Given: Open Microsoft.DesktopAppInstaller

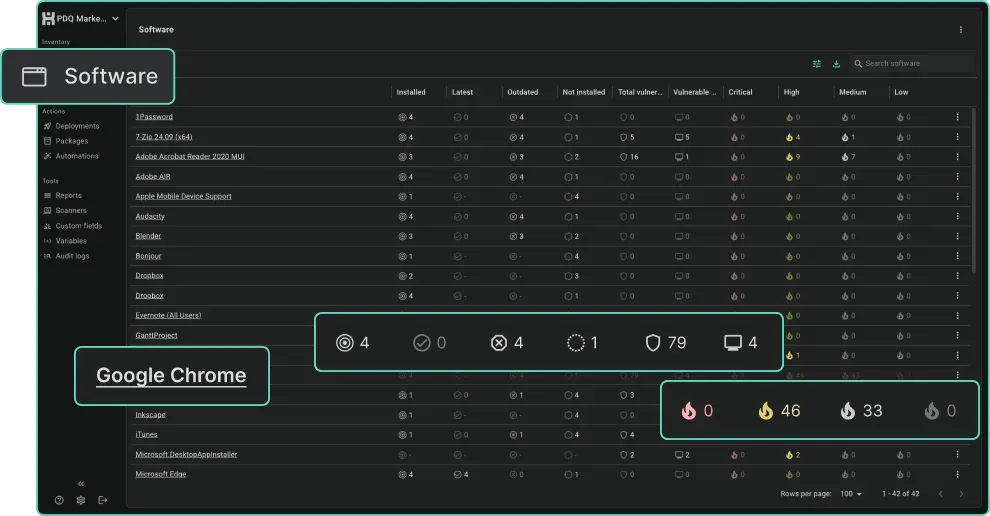Looking at the screenshot, I should pyautogui.click(x=186, y=455).
